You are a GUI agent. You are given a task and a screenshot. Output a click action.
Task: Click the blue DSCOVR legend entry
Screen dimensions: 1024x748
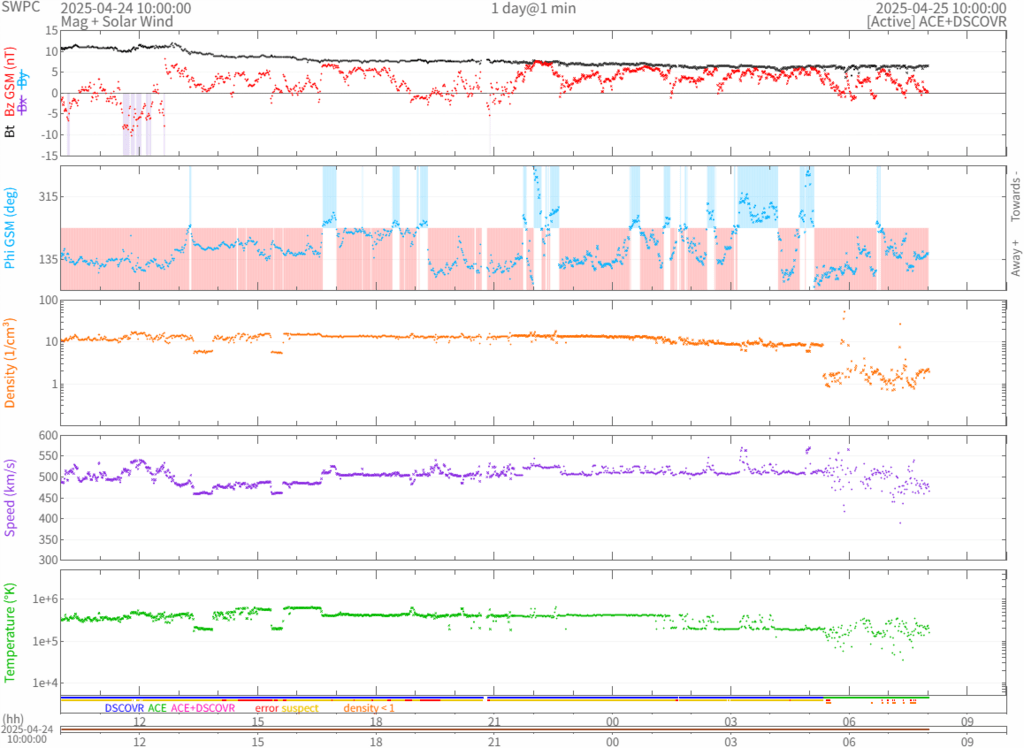(x=124, y=708)
